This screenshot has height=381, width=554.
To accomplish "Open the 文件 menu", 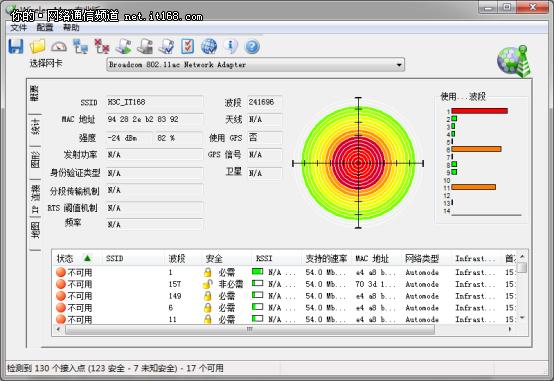I will (x=18, y=28).
